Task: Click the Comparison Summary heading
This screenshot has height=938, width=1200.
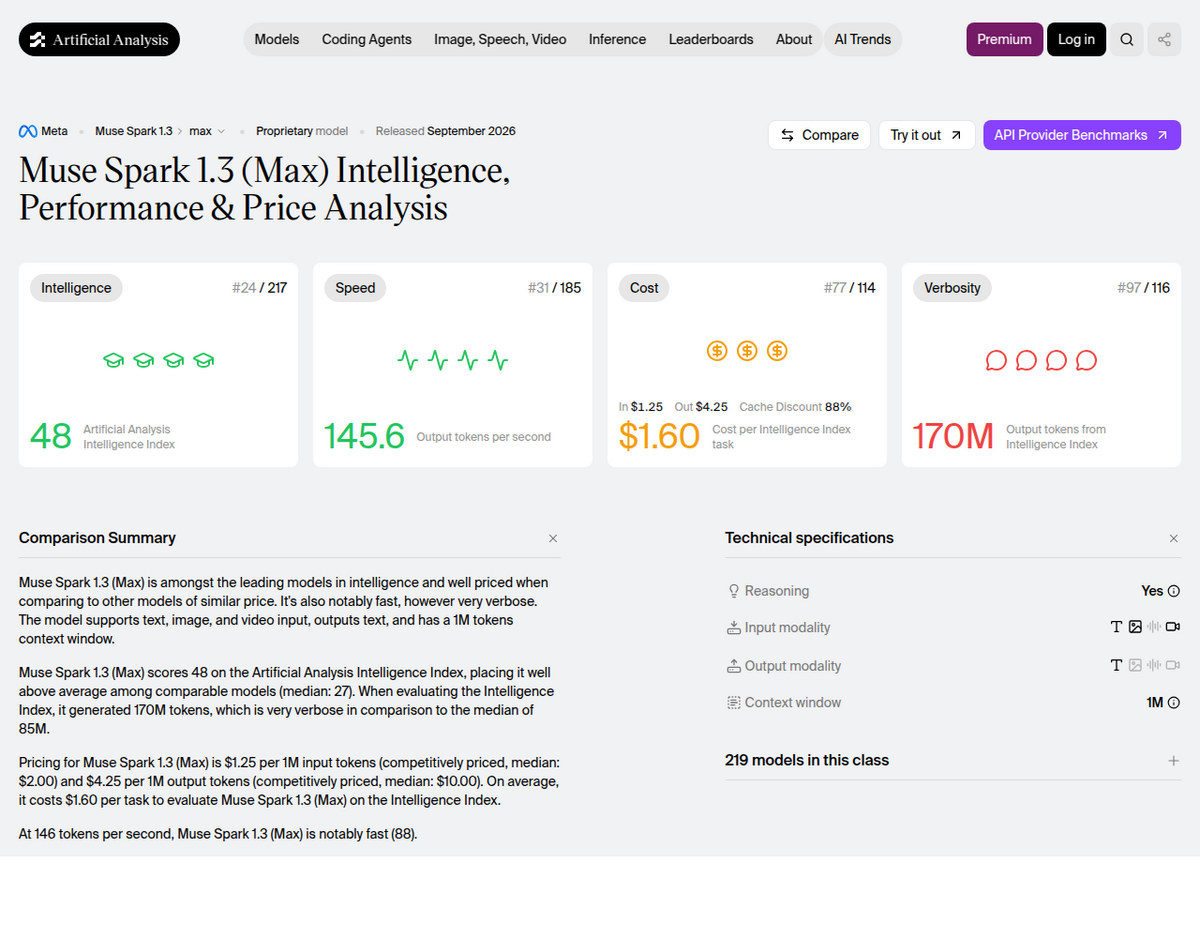Action: (x=97, y=538)
